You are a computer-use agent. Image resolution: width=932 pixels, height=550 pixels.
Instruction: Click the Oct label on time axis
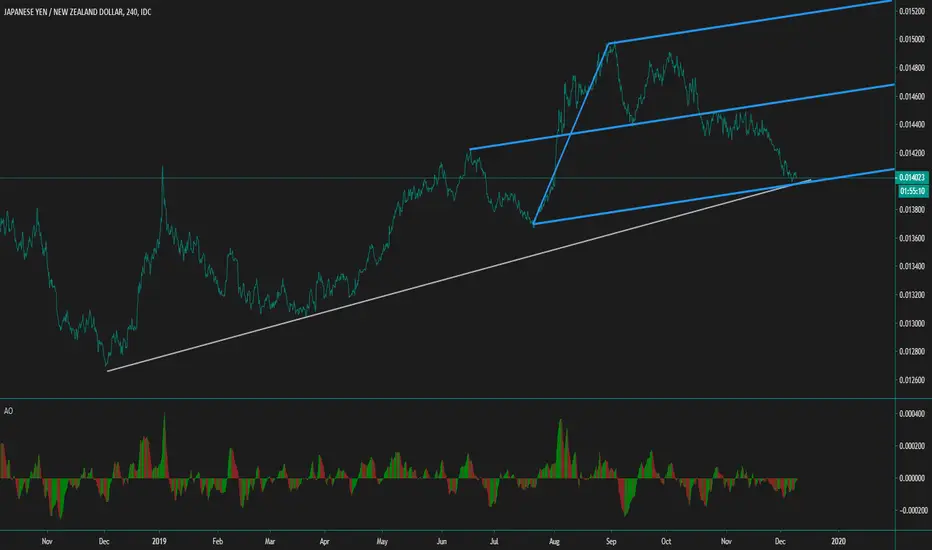click(666, 541)
